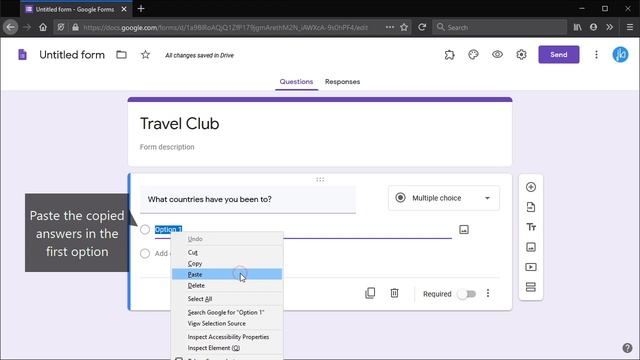Click the Form description field
Viewport: 640px width, 360px height.
coord(167,147)
